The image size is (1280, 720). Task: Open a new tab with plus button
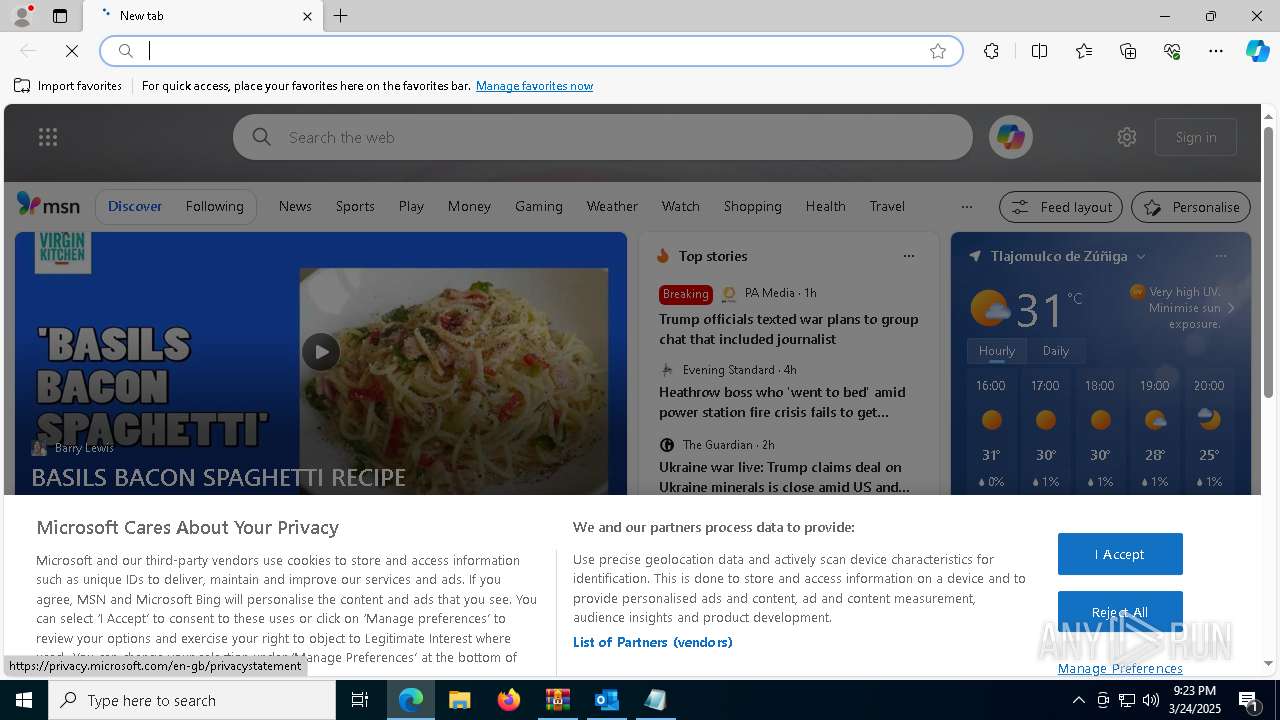click(x=341, y=16)
